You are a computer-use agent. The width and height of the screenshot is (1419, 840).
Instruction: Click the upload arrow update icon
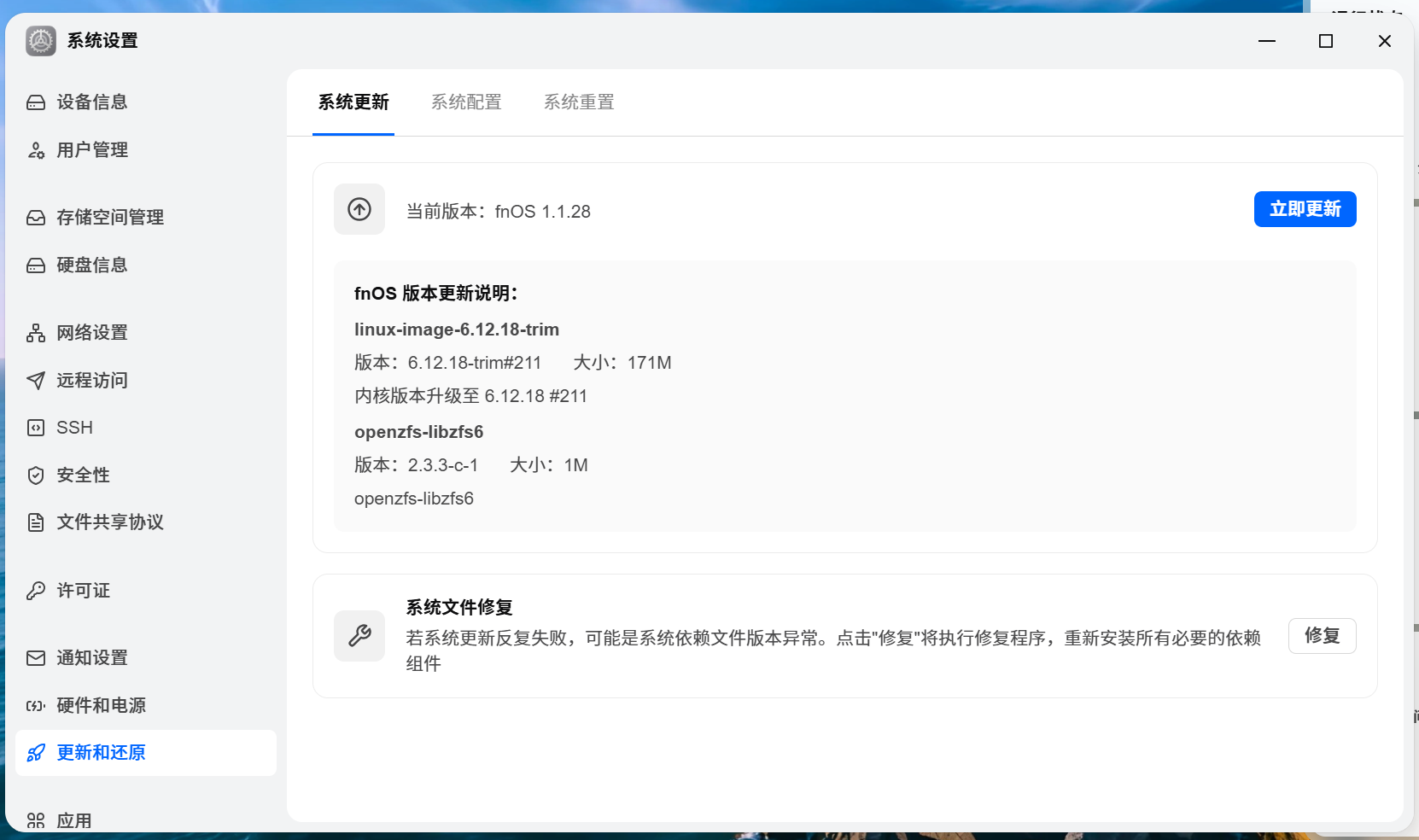click(x=359, y=209)
